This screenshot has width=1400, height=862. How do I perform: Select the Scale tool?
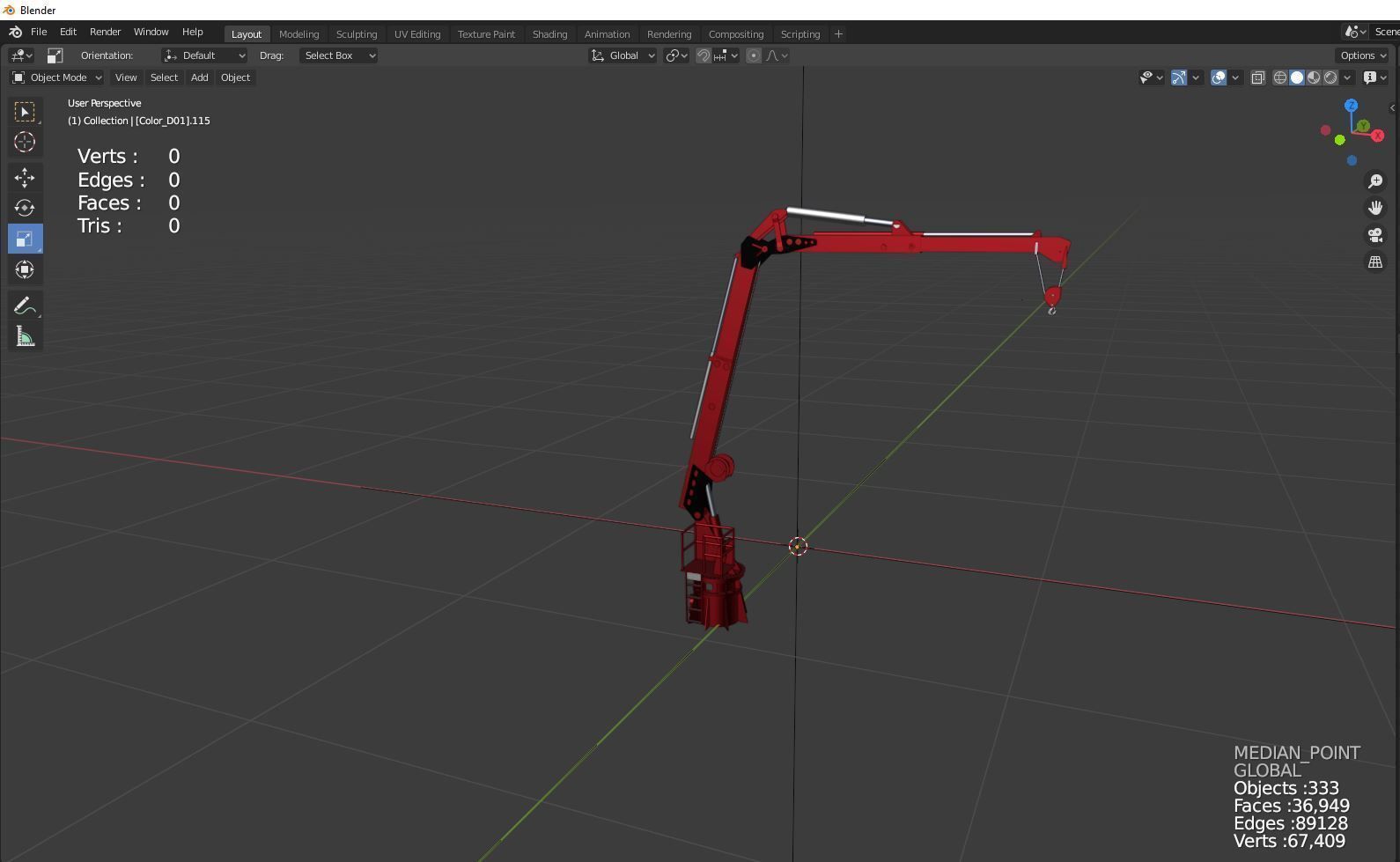click(25, 239)
